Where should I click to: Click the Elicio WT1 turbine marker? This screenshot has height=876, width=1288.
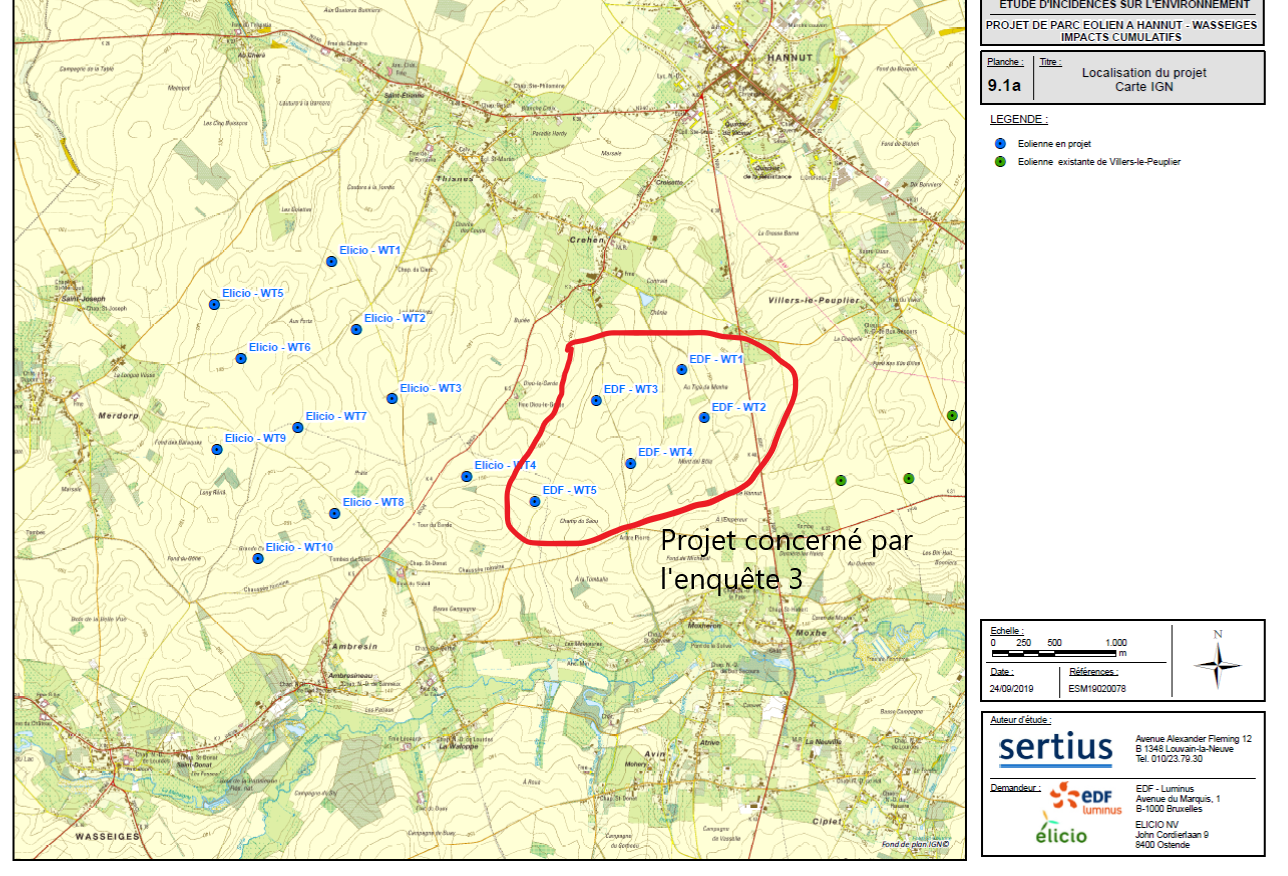click(332, 261)
